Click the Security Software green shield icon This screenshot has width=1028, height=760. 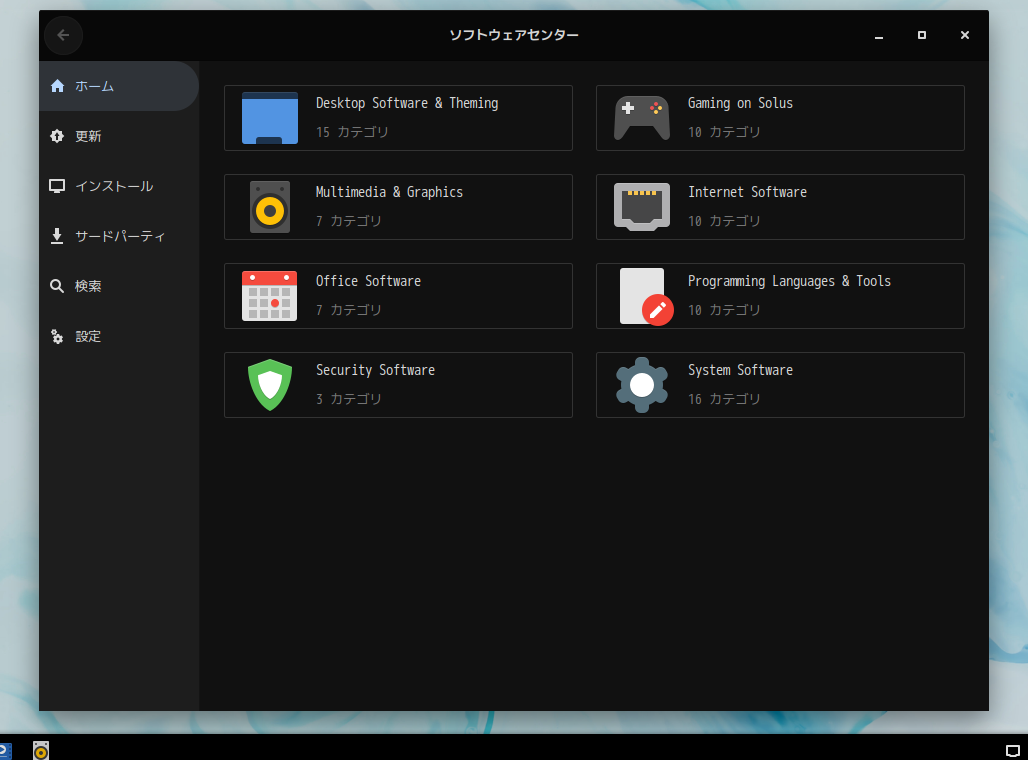pos(269,385)
